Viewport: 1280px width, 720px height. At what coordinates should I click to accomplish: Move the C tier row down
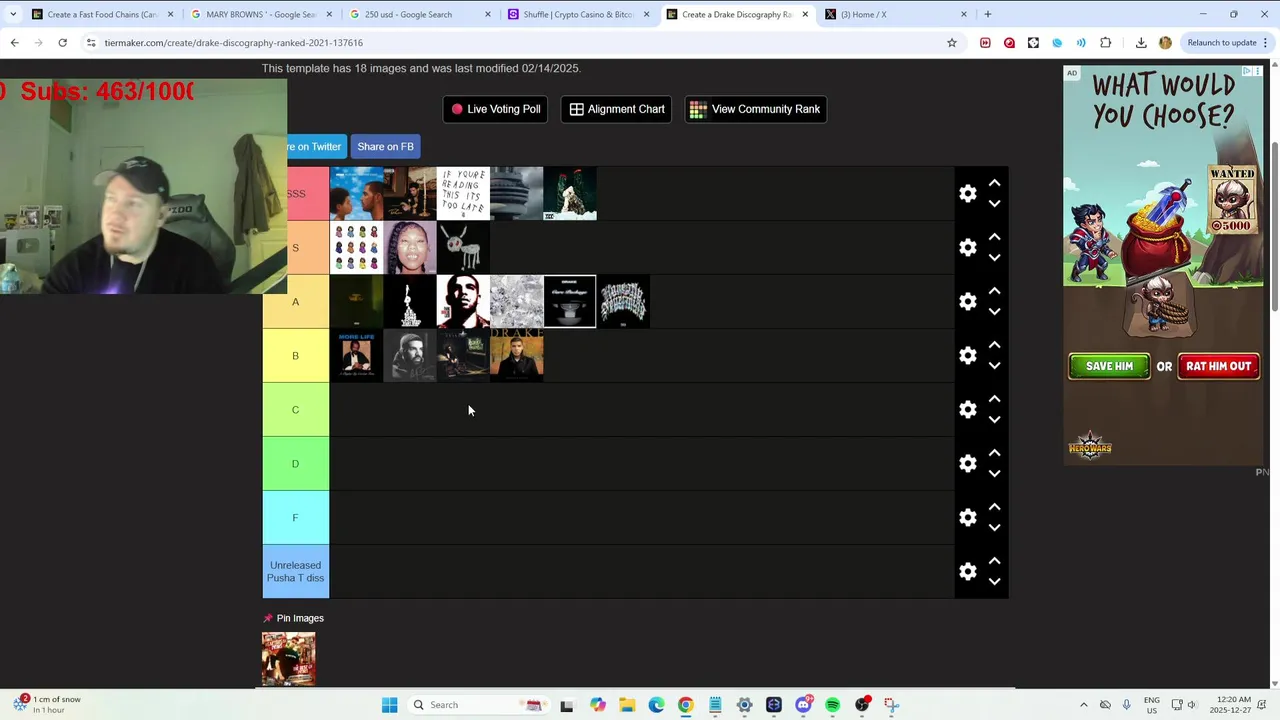click(x=994, y=419)
